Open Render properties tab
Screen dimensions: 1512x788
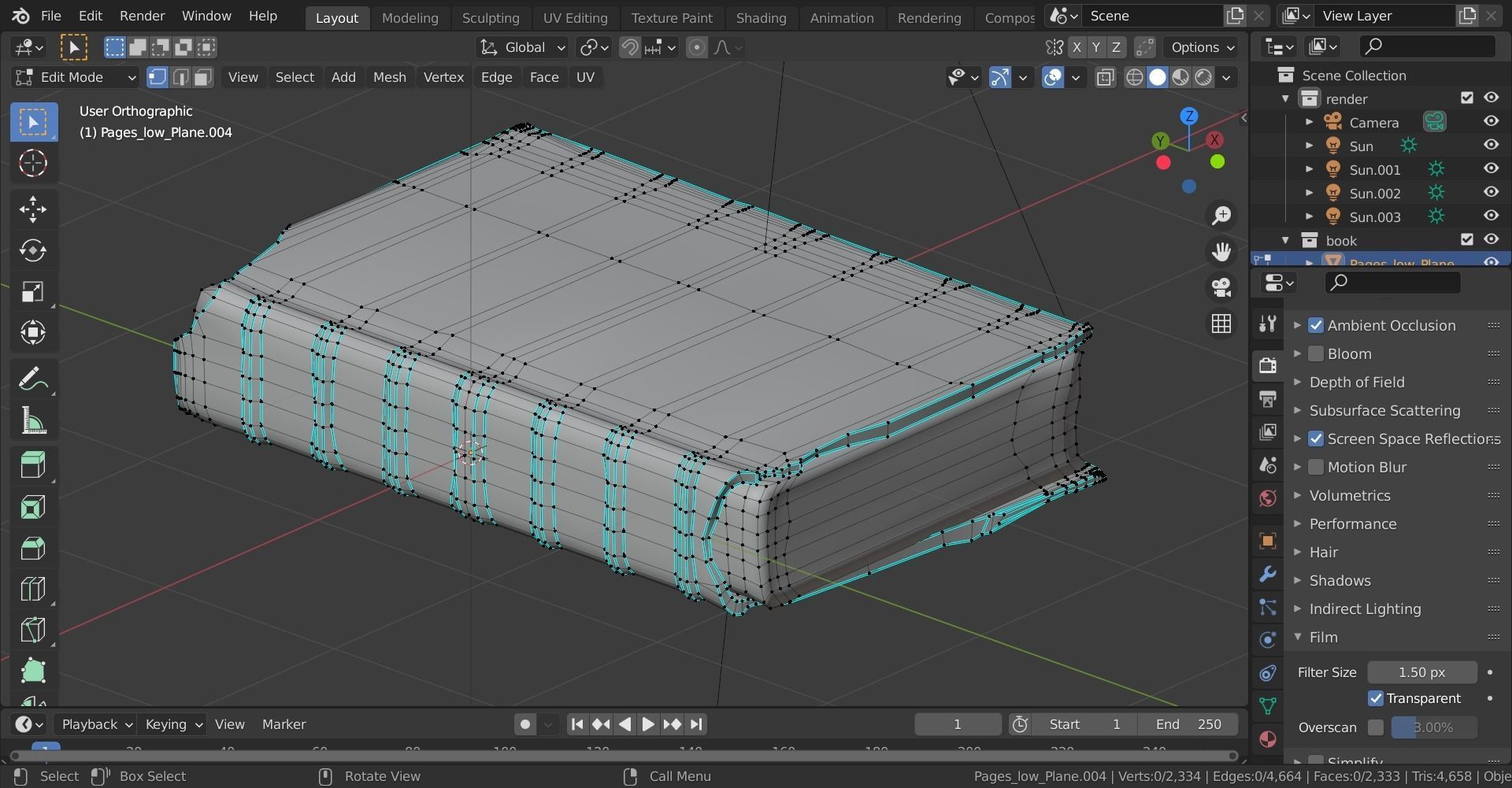1268,365
